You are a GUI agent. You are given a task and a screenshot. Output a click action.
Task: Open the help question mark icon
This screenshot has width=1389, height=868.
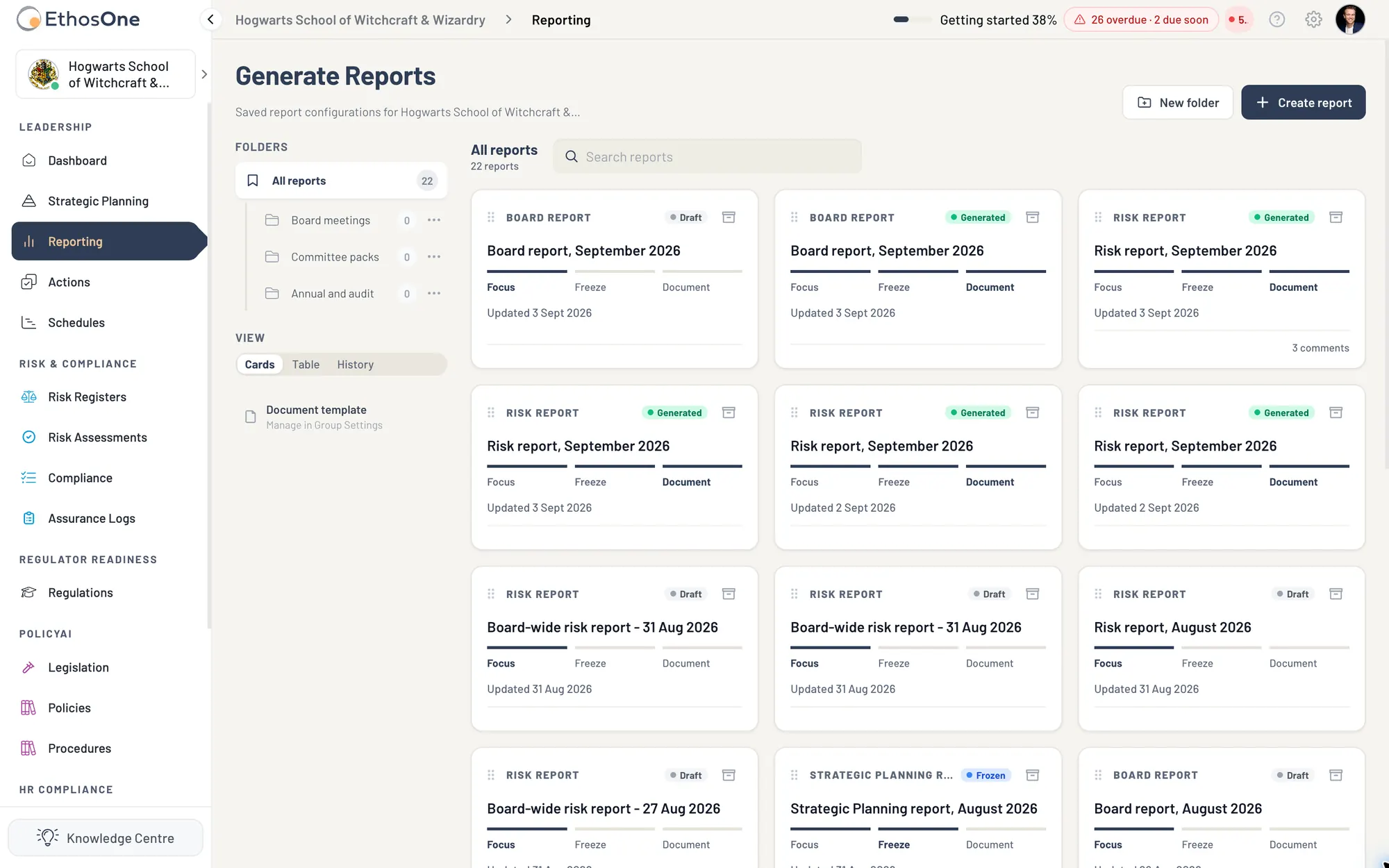pos(1276,19)
